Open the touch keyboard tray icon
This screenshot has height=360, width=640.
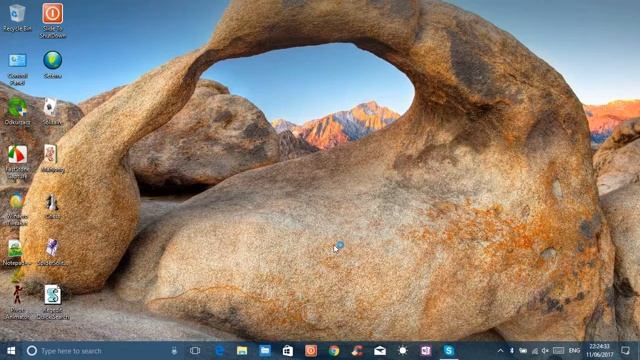pos(558,351)
